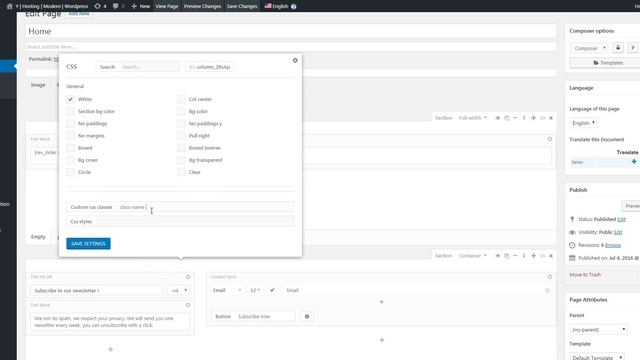Image resolution: width=640 pixels, height=360 pixels.
Task: Tick the No paddings y checkbox
Action: coord(181,124)
